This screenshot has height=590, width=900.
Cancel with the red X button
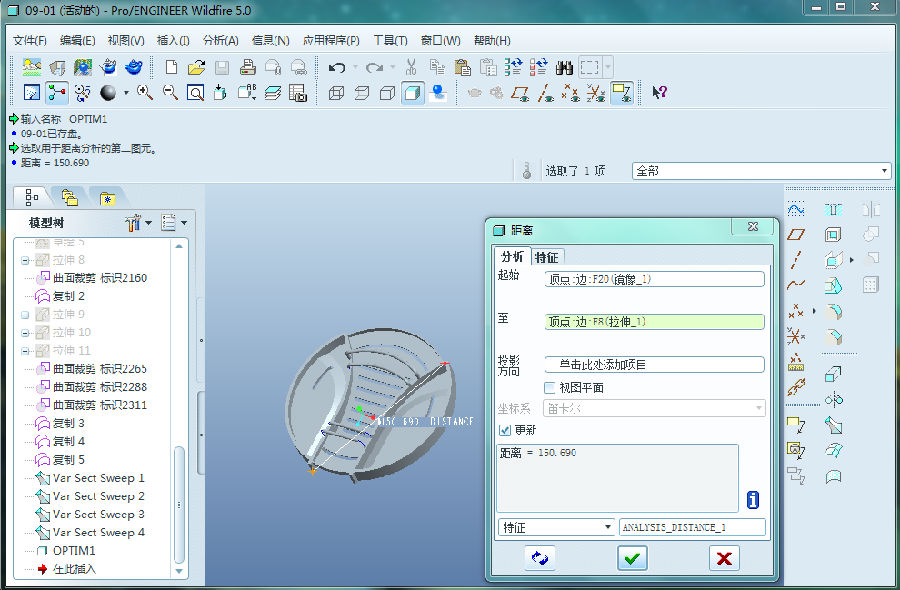click(724, 559)
